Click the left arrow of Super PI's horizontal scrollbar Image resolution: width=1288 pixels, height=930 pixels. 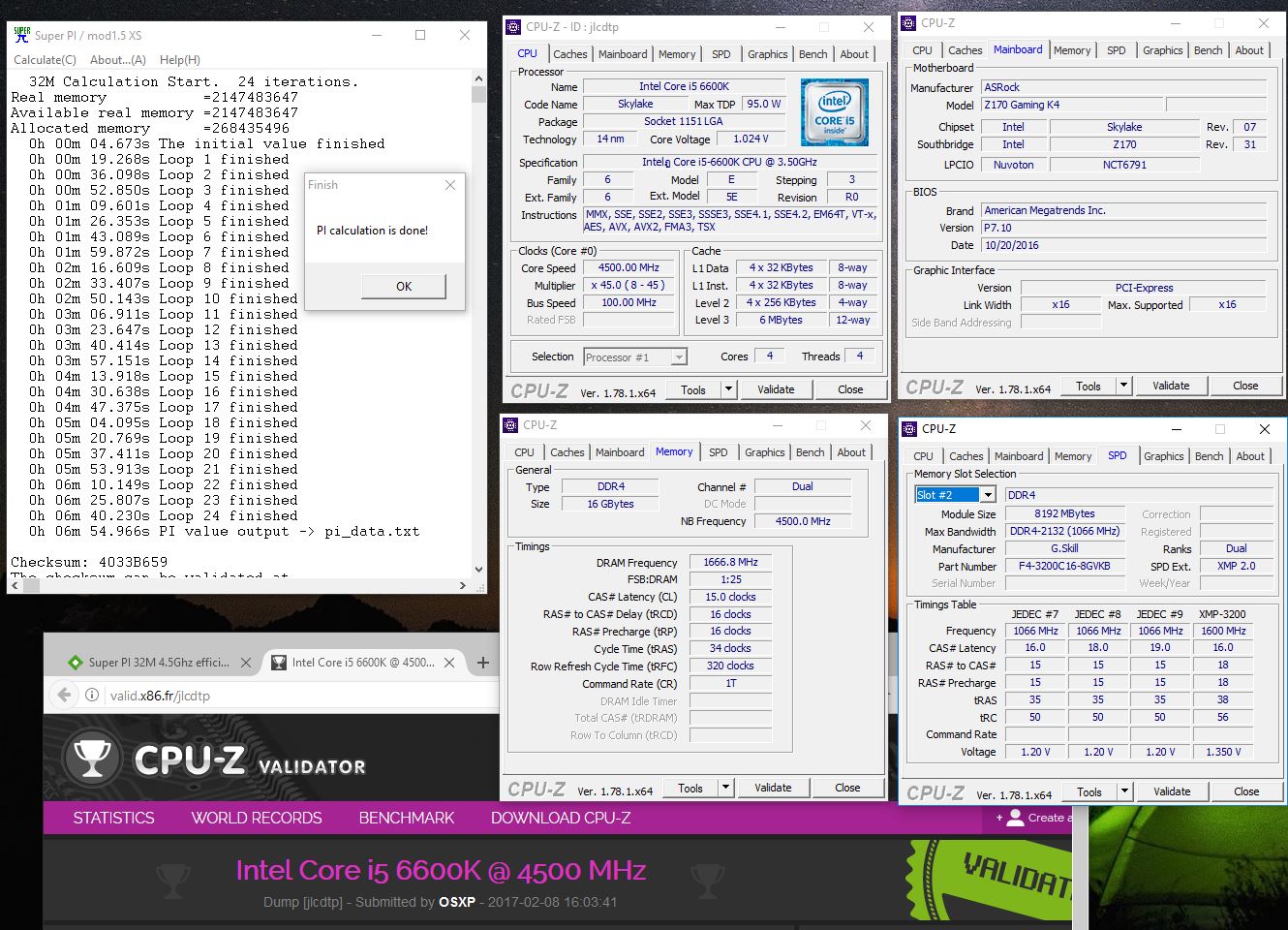[x=14, y=585]
